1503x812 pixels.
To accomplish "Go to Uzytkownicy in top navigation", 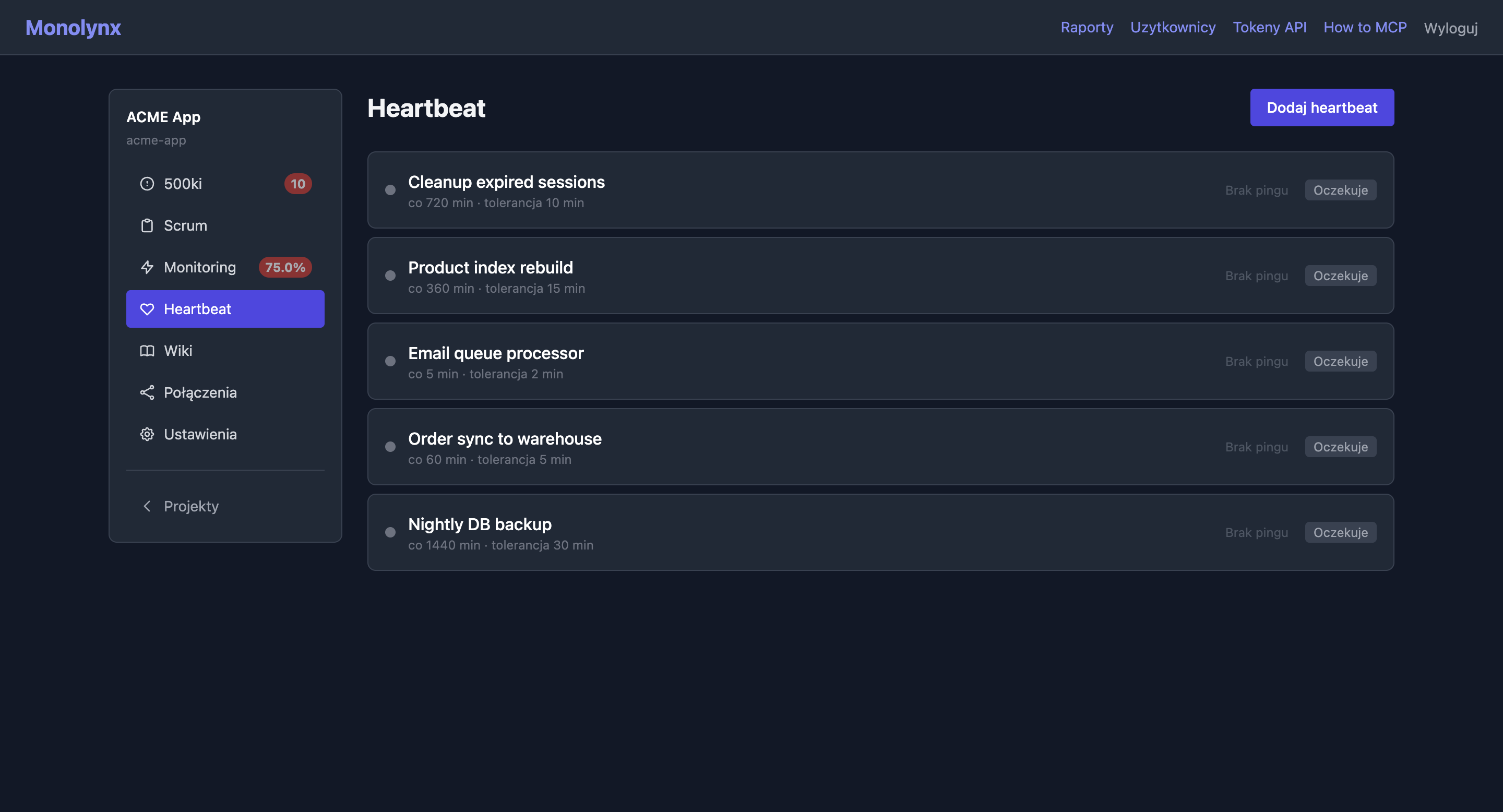I will click(1173, 28).
